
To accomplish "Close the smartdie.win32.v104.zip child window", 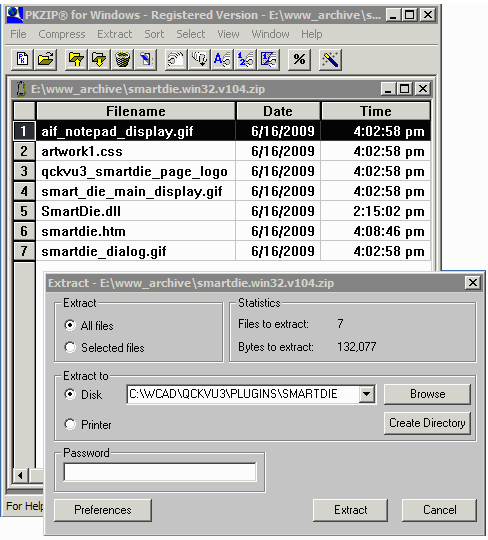I will [423, 89].
